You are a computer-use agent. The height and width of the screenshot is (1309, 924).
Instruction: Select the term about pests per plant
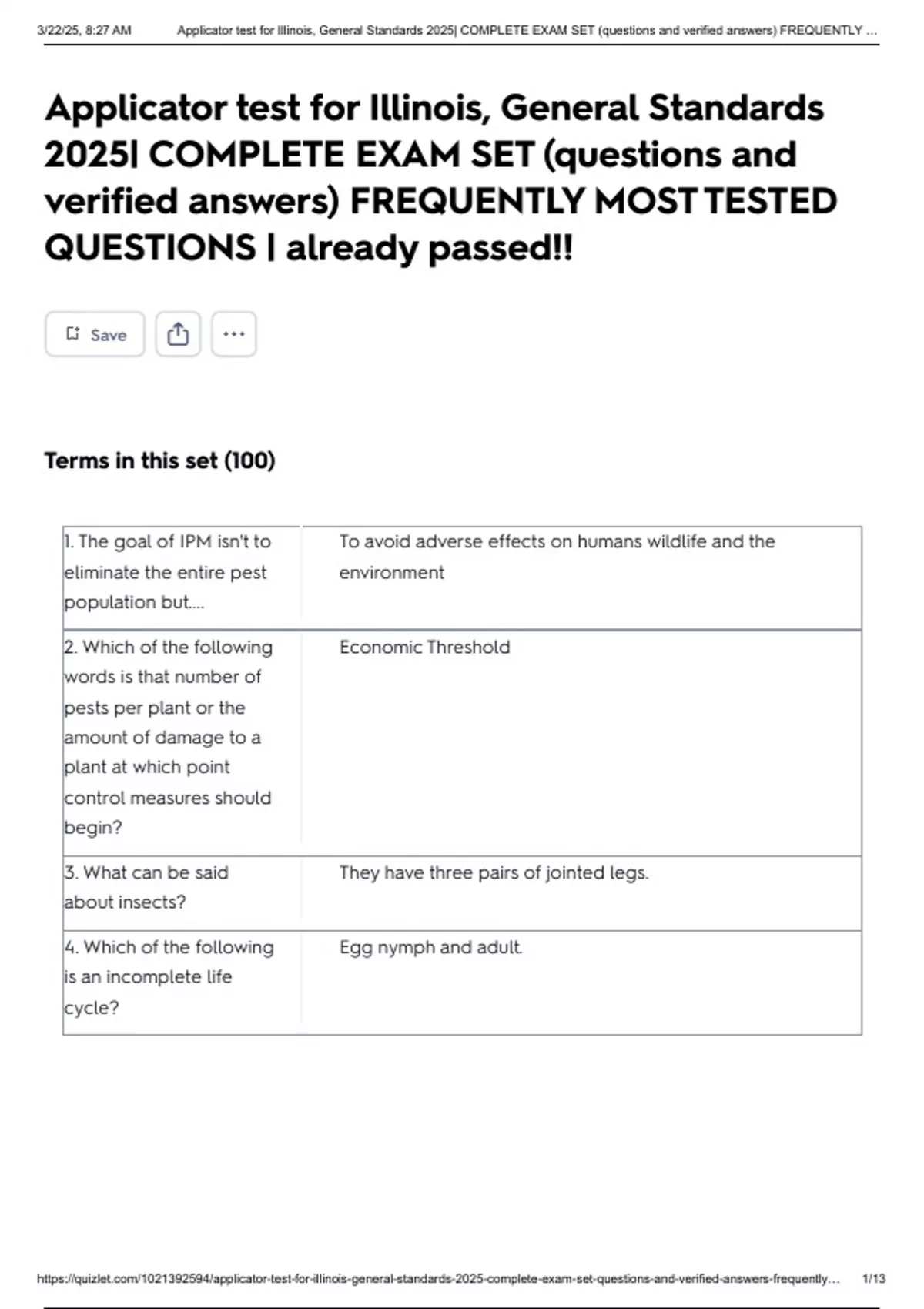167,737
